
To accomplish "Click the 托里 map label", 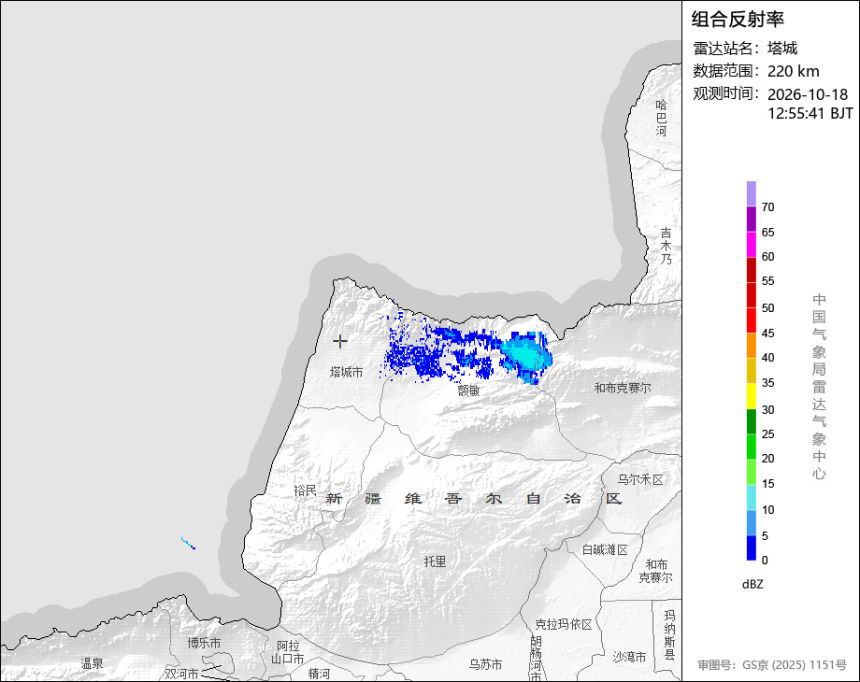I will tap(435, 561).
